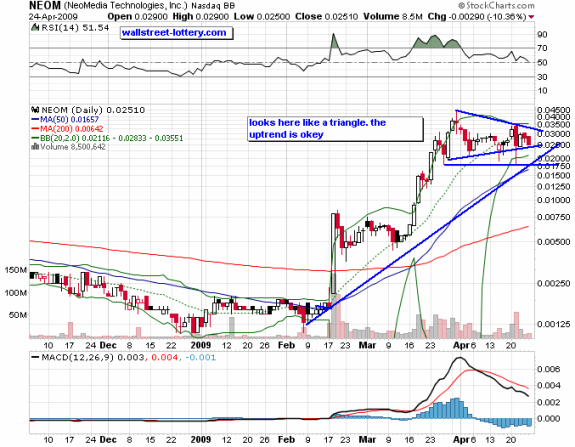Click the 90 level on the RSI axis
Viewport: 575px width, 447px height.
coord(542,34)
